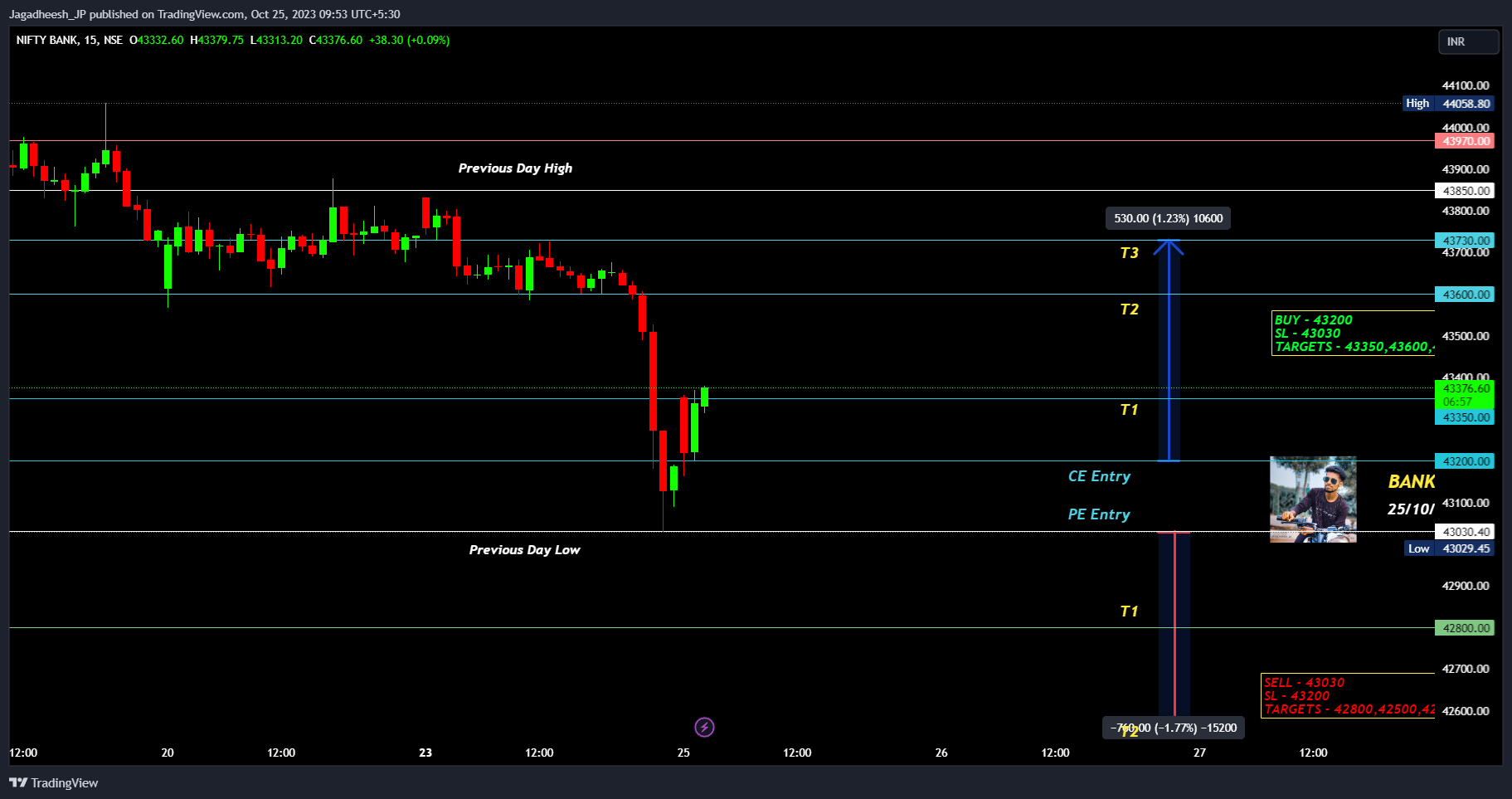
Task: Click the 44100.00 price axis tick
Action: coord(1466,85)
